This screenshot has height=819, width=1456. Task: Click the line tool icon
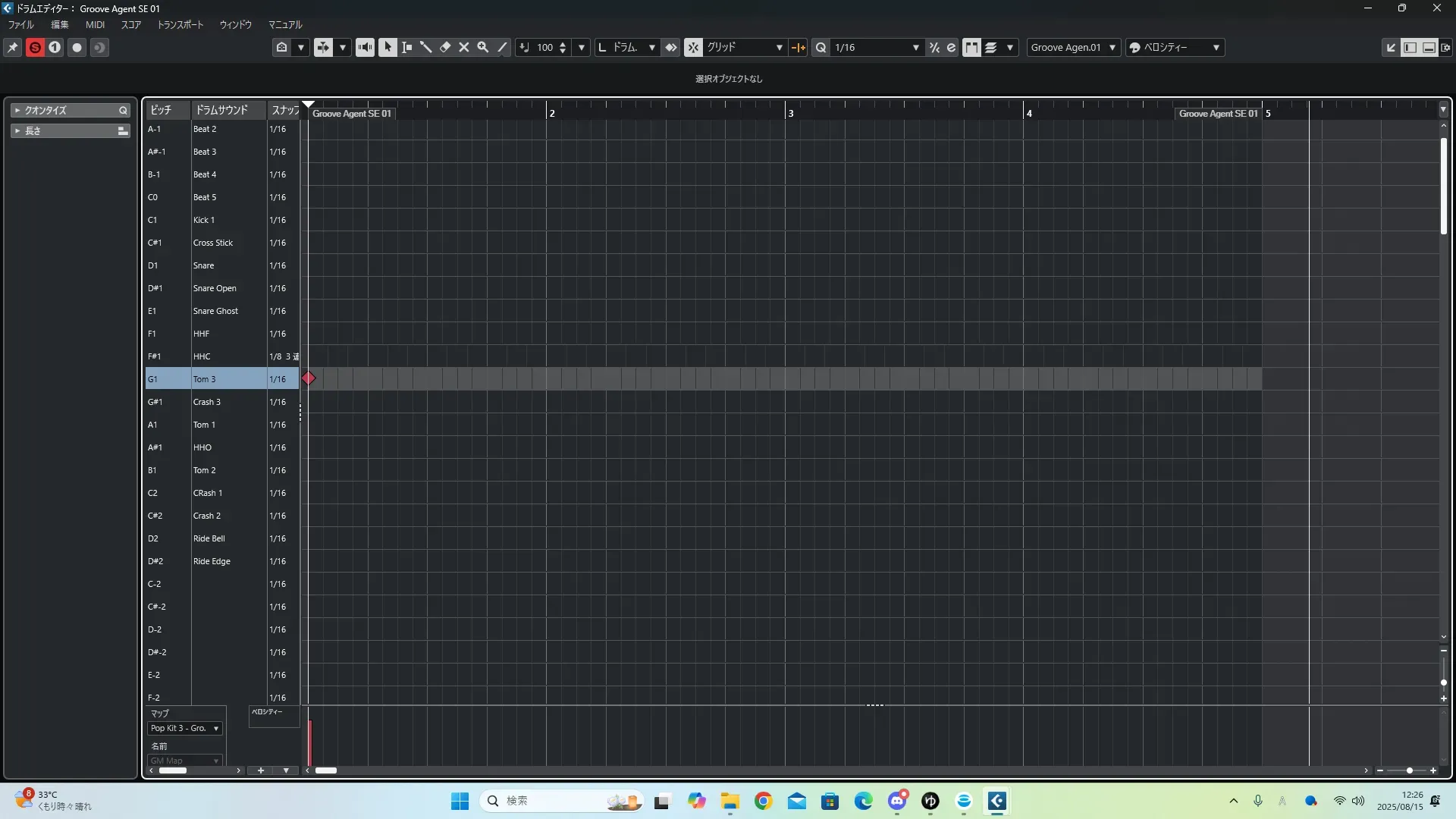(502, 47)
